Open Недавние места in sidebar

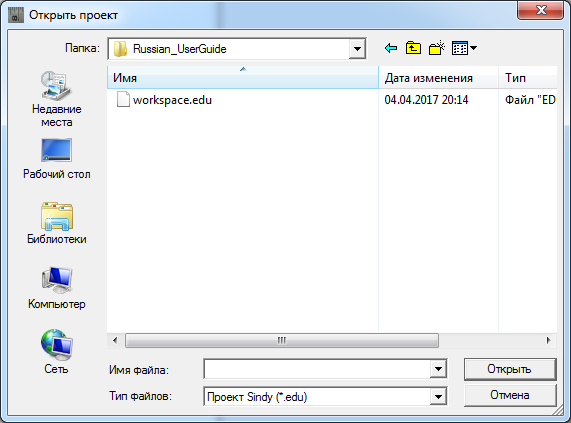56,99
